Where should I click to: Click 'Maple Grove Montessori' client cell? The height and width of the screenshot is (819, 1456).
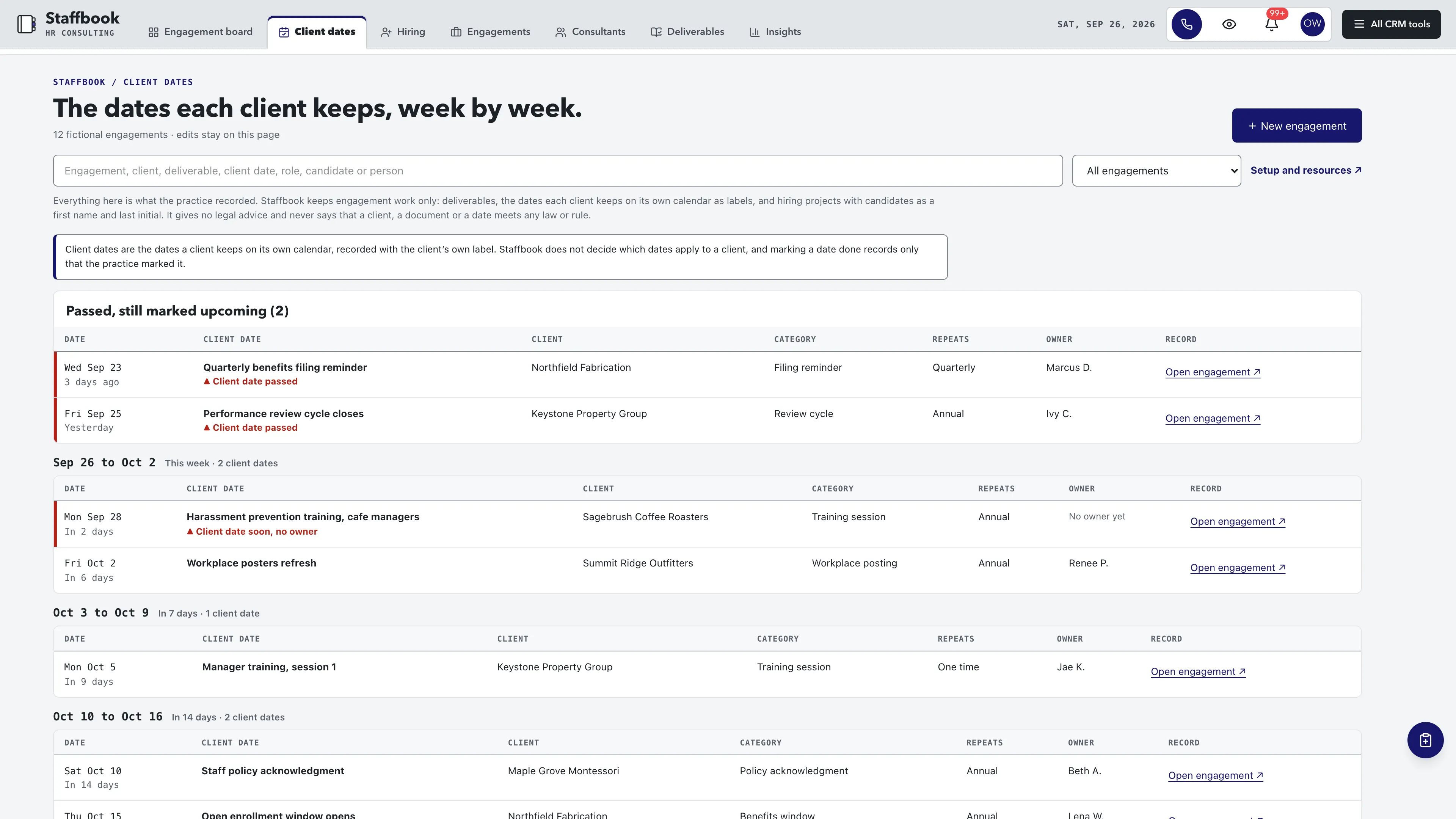pyautogui.click(x=563, y=771)
